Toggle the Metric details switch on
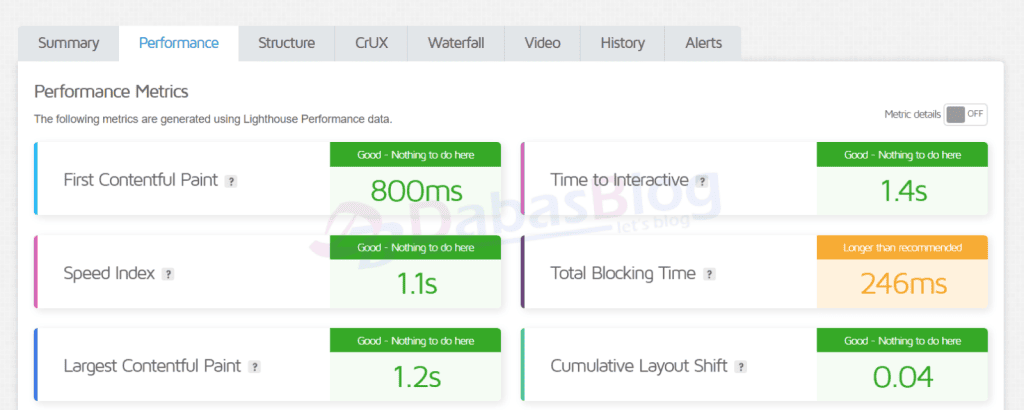 pos(965,115)
